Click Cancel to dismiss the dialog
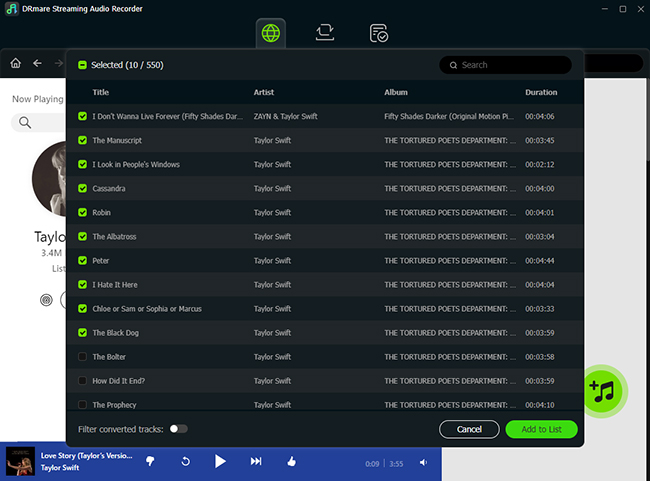This screenshot has height=481, width=650. coord(469,429)
